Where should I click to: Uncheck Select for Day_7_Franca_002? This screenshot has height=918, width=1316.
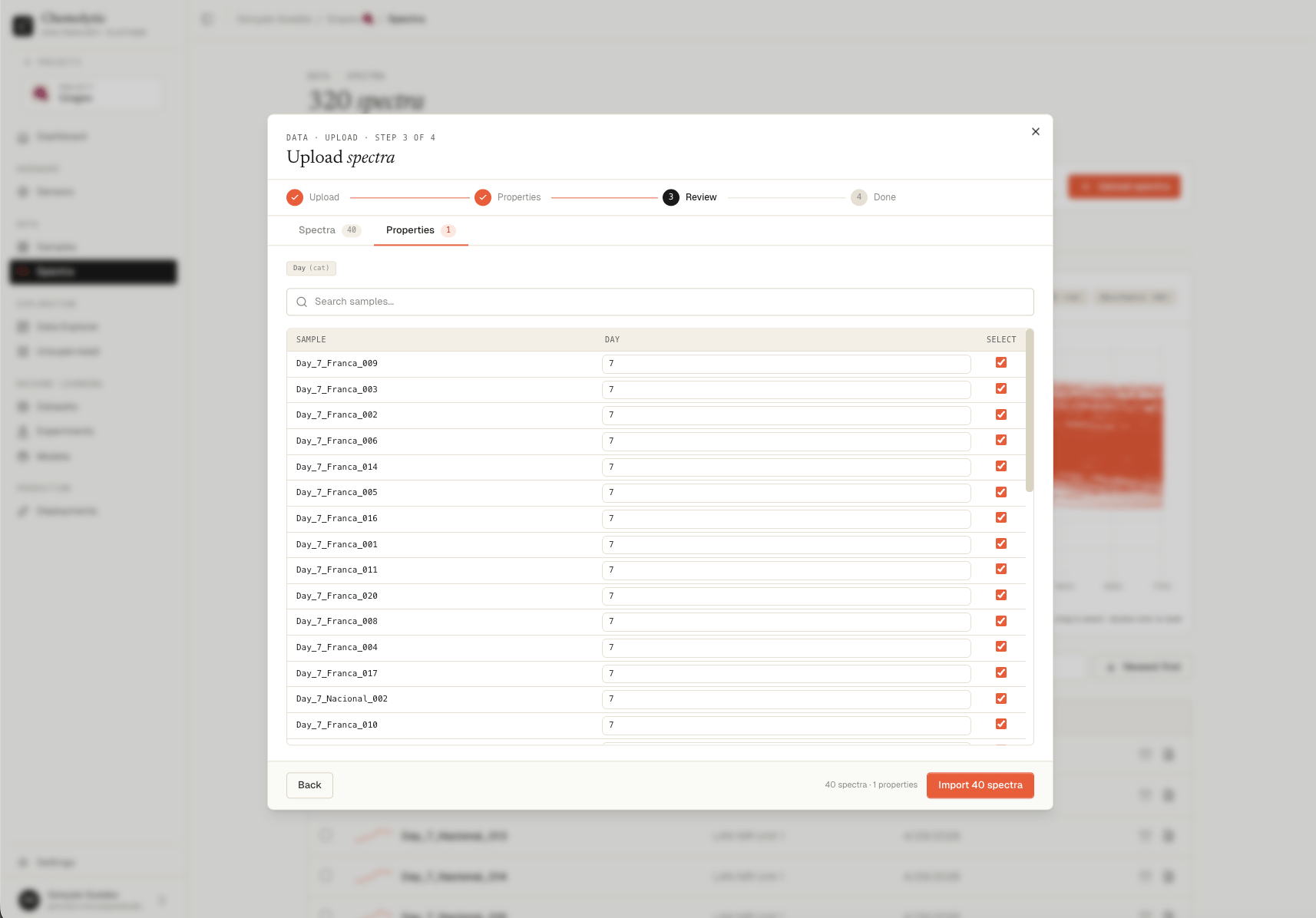coord(1001,414)
